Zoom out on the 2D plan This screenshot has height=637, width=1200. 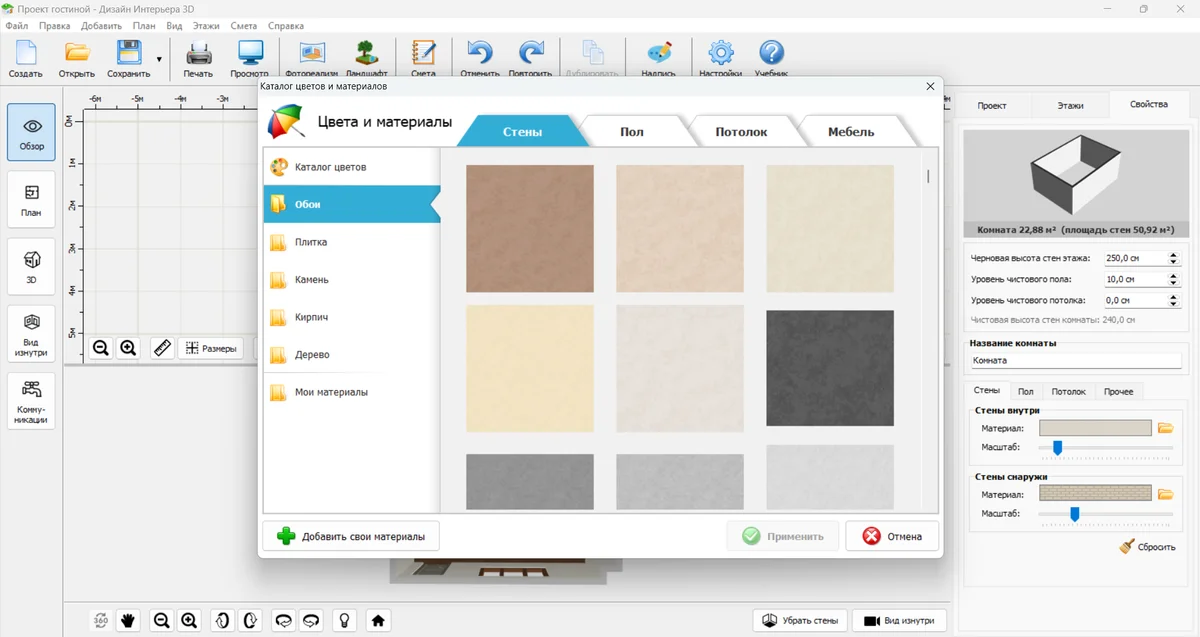(x=100, y=348)
